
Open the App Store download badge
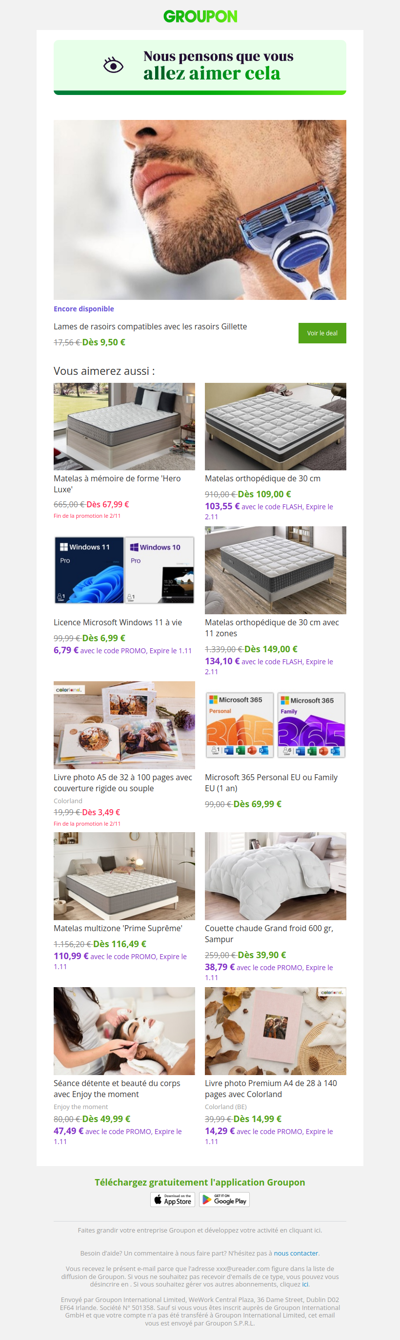[x=172, y=1199]
